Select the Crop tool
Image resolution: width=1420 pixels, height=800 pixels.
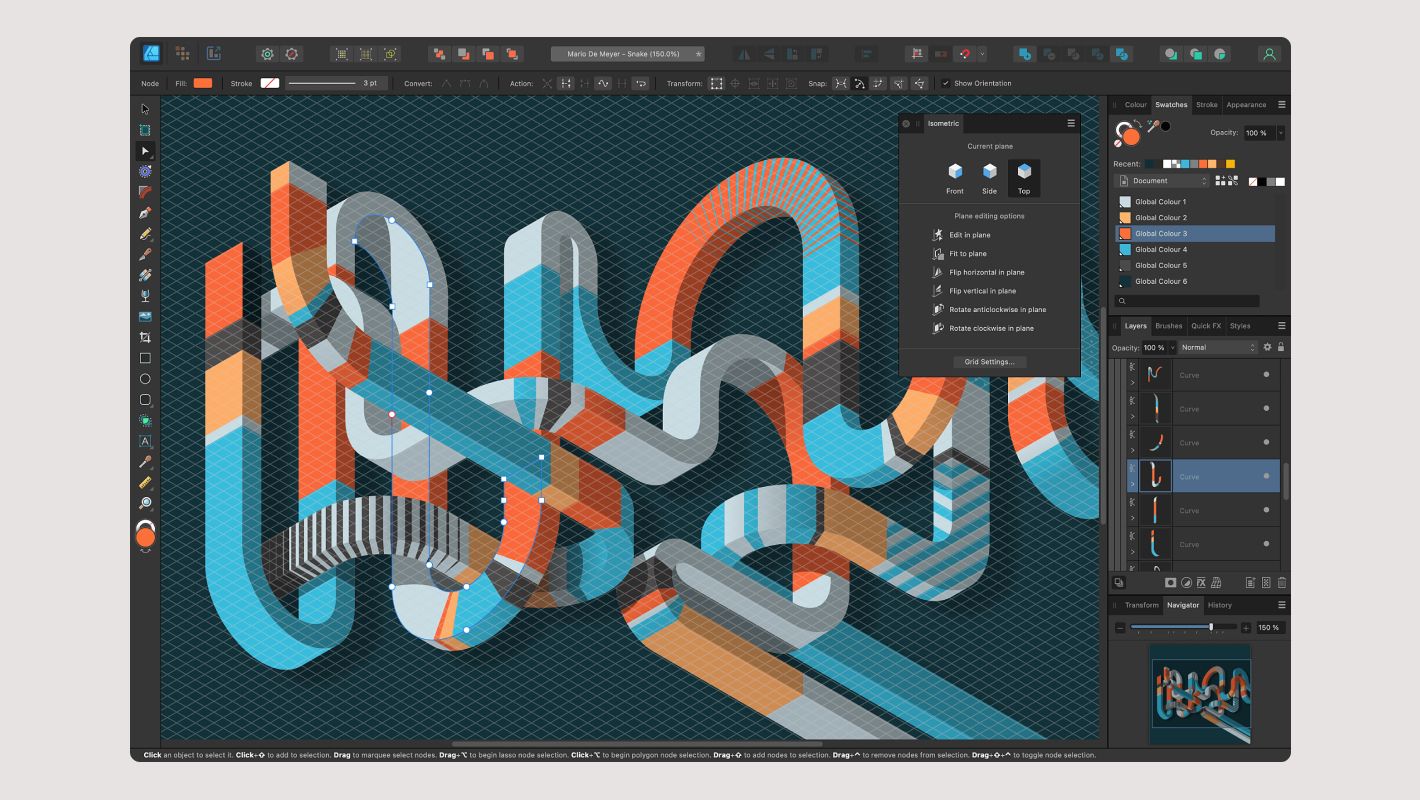tap(145, 337)
